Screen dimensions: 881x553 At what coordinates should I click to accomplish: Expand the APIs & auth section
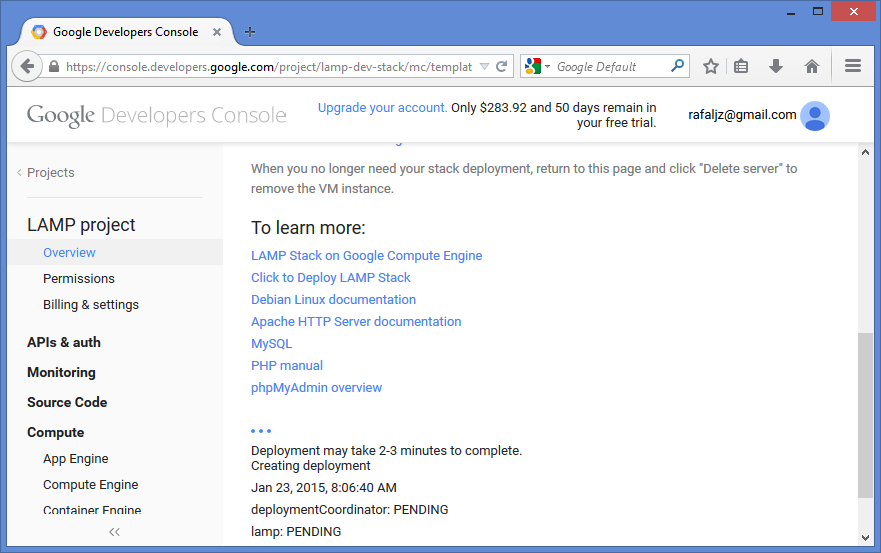point(63,342)
